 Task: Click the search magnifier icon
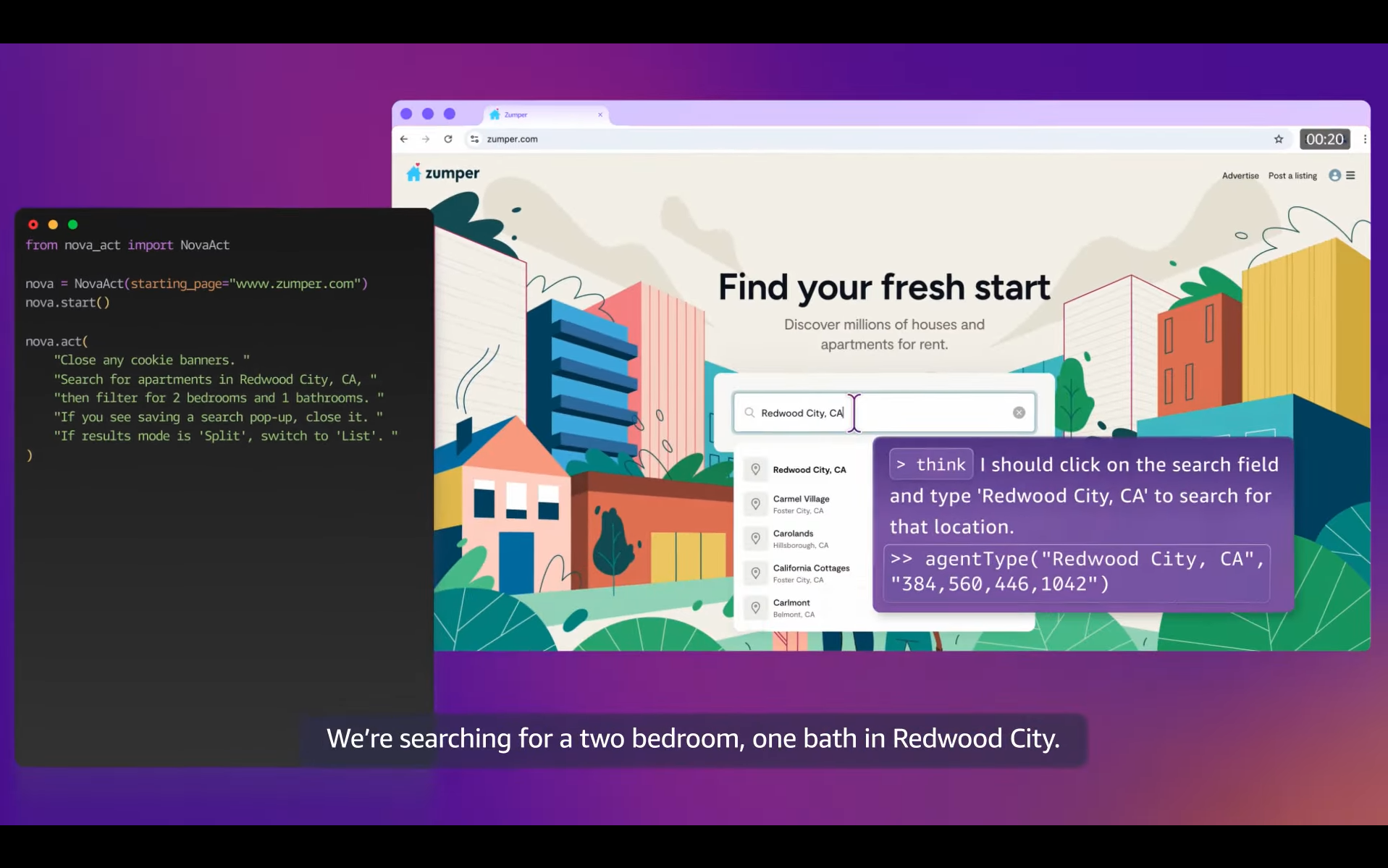coord(749,413)
